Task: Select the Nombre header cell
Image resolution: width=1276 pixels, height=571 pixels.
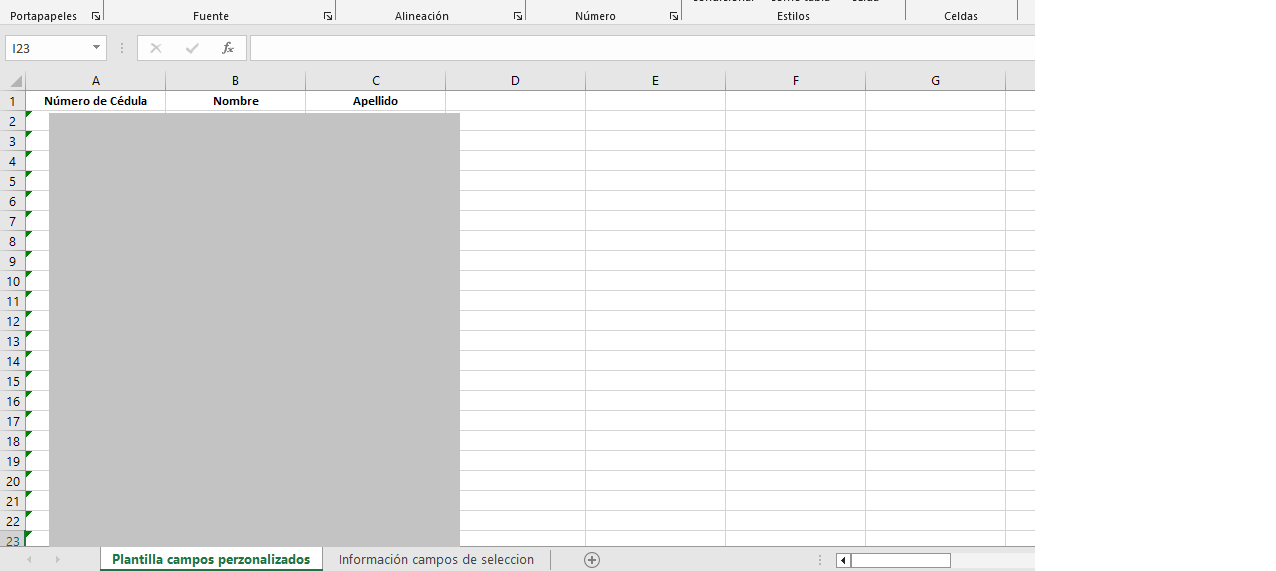Action: [236, 101]
